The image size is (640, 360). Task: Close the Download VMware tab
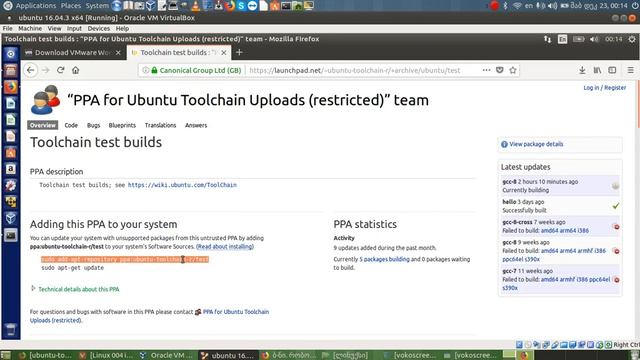pos(118,53)
